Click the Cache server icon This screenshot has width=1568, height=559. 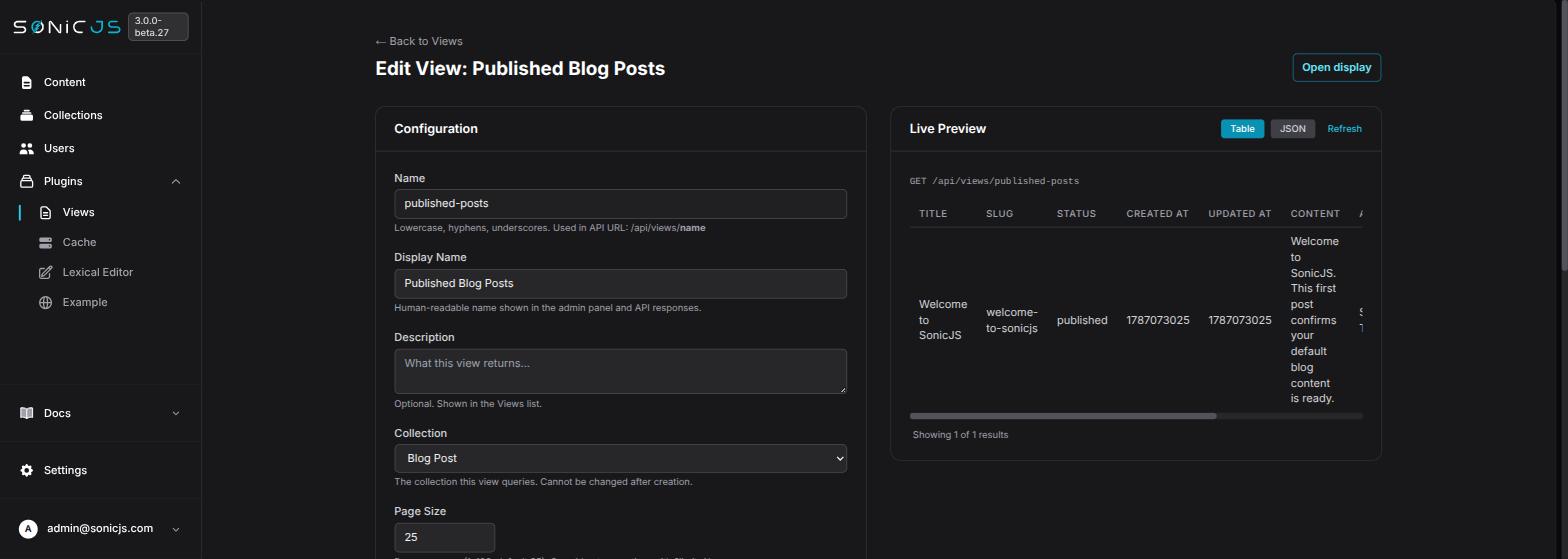pos(45,242)
